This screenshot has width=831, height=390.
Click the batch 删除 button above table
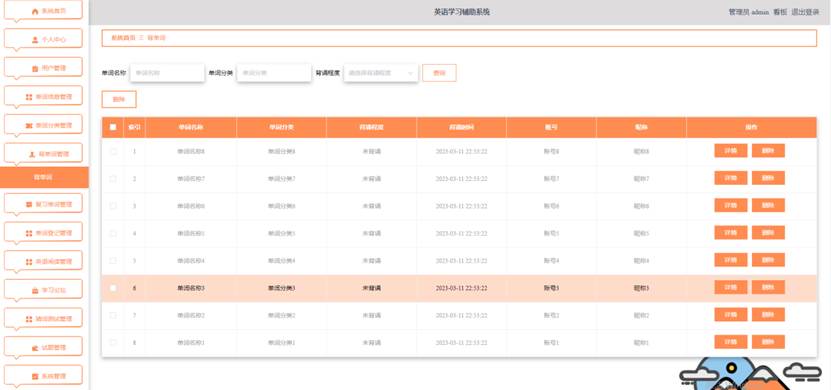[x=119, y=99]
